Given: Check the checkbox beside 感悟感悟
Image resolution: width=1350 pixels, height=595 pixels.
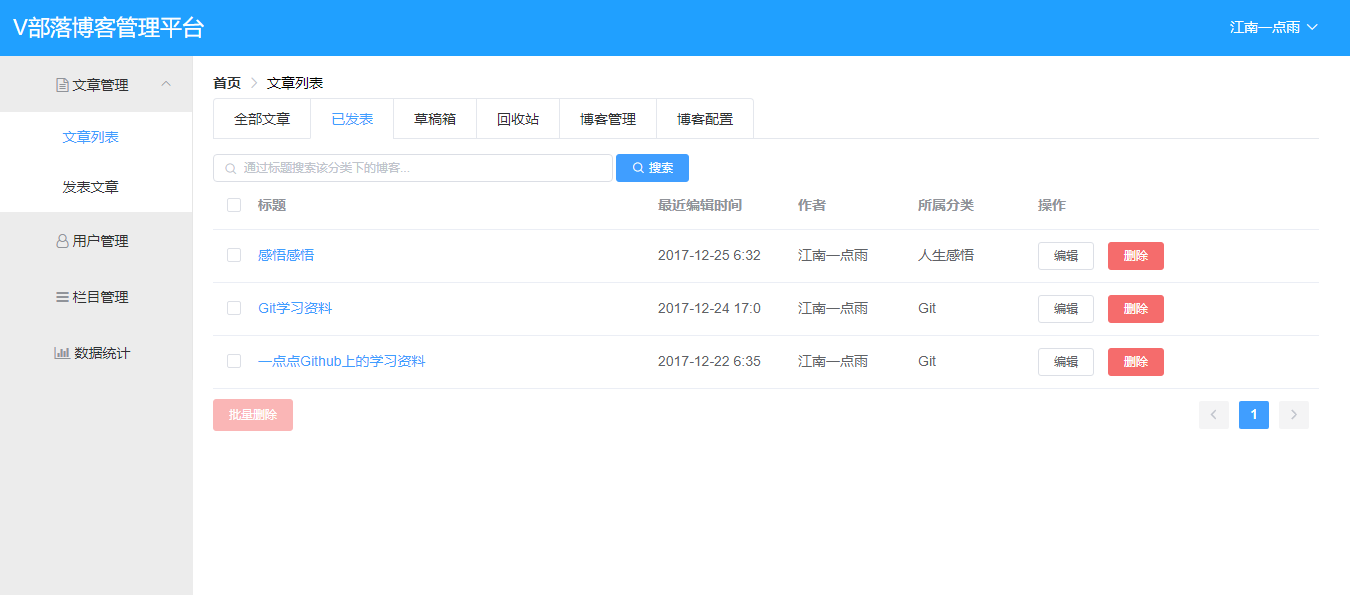Looking at the screenshot, I should 233,255.
